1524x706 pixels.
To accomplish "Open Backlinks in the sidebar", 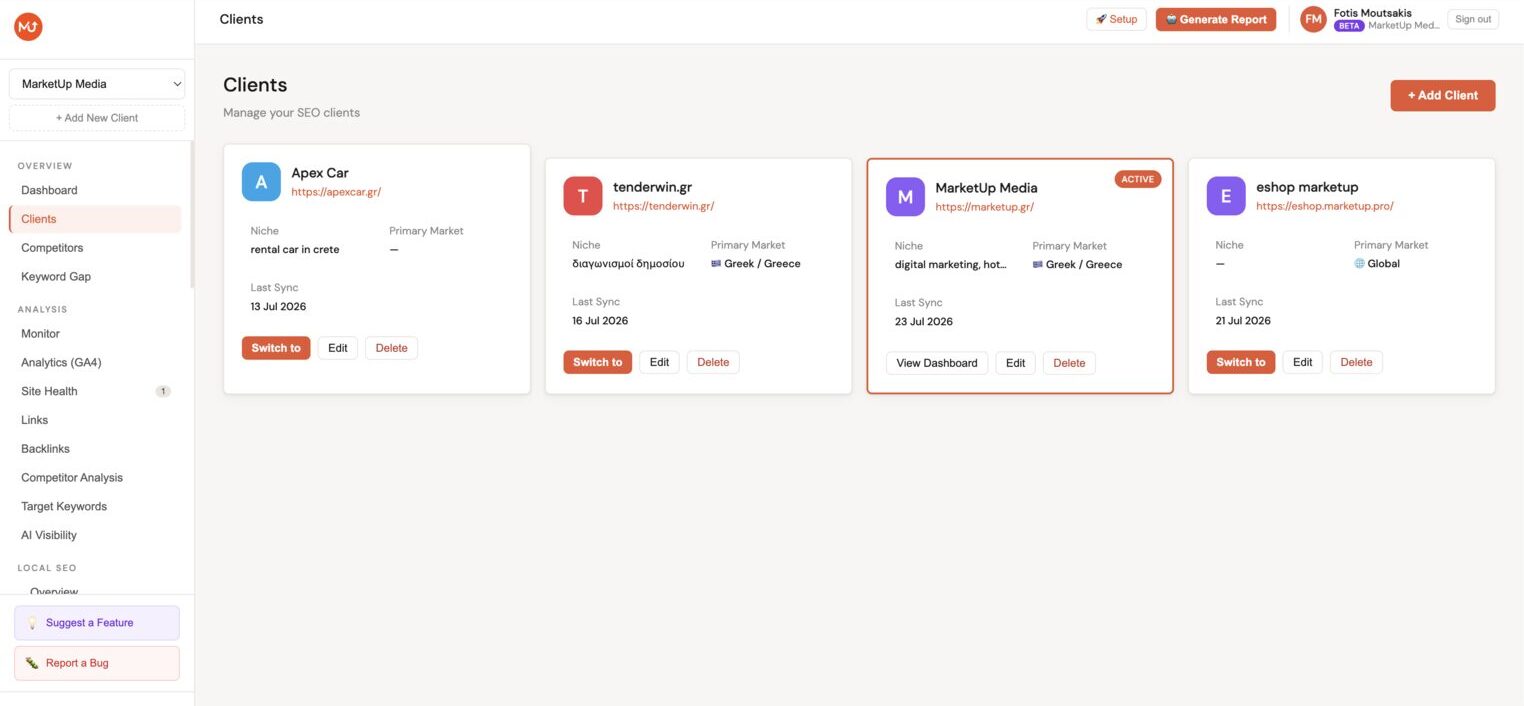I will tap(95, 449).
